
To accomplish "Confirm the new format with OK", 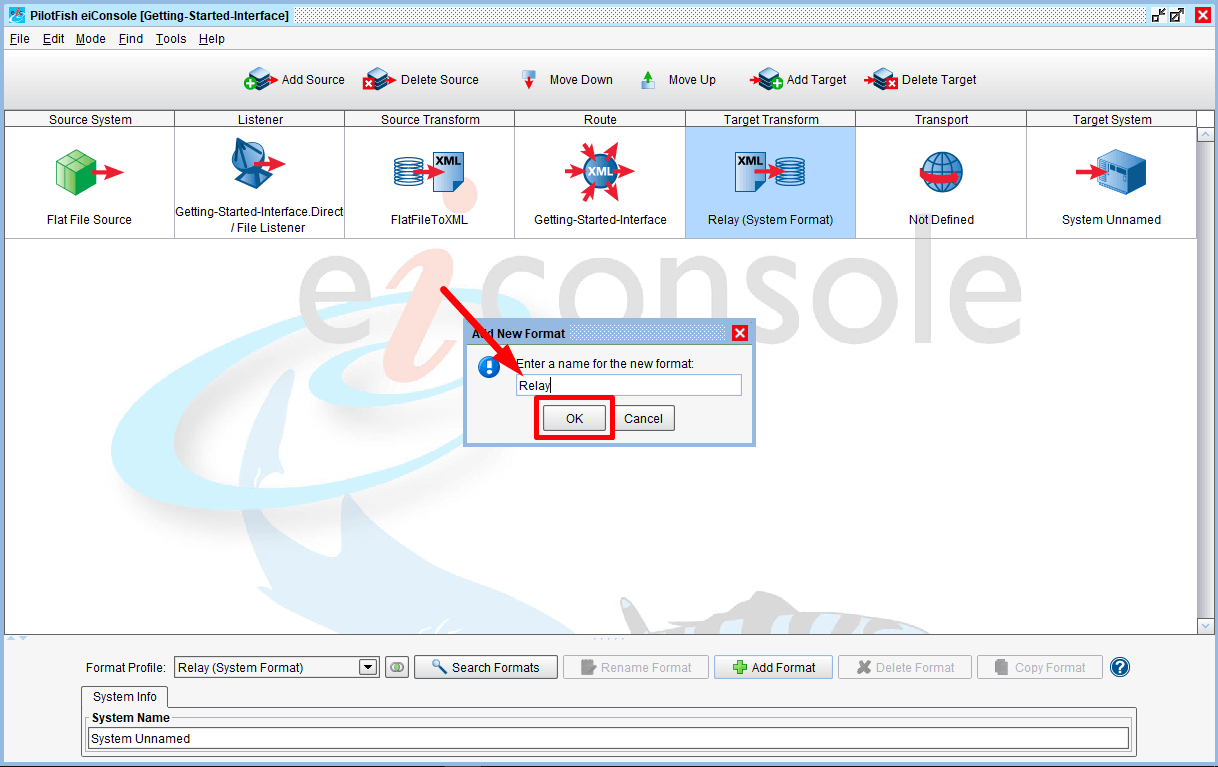I will [574, 418].
